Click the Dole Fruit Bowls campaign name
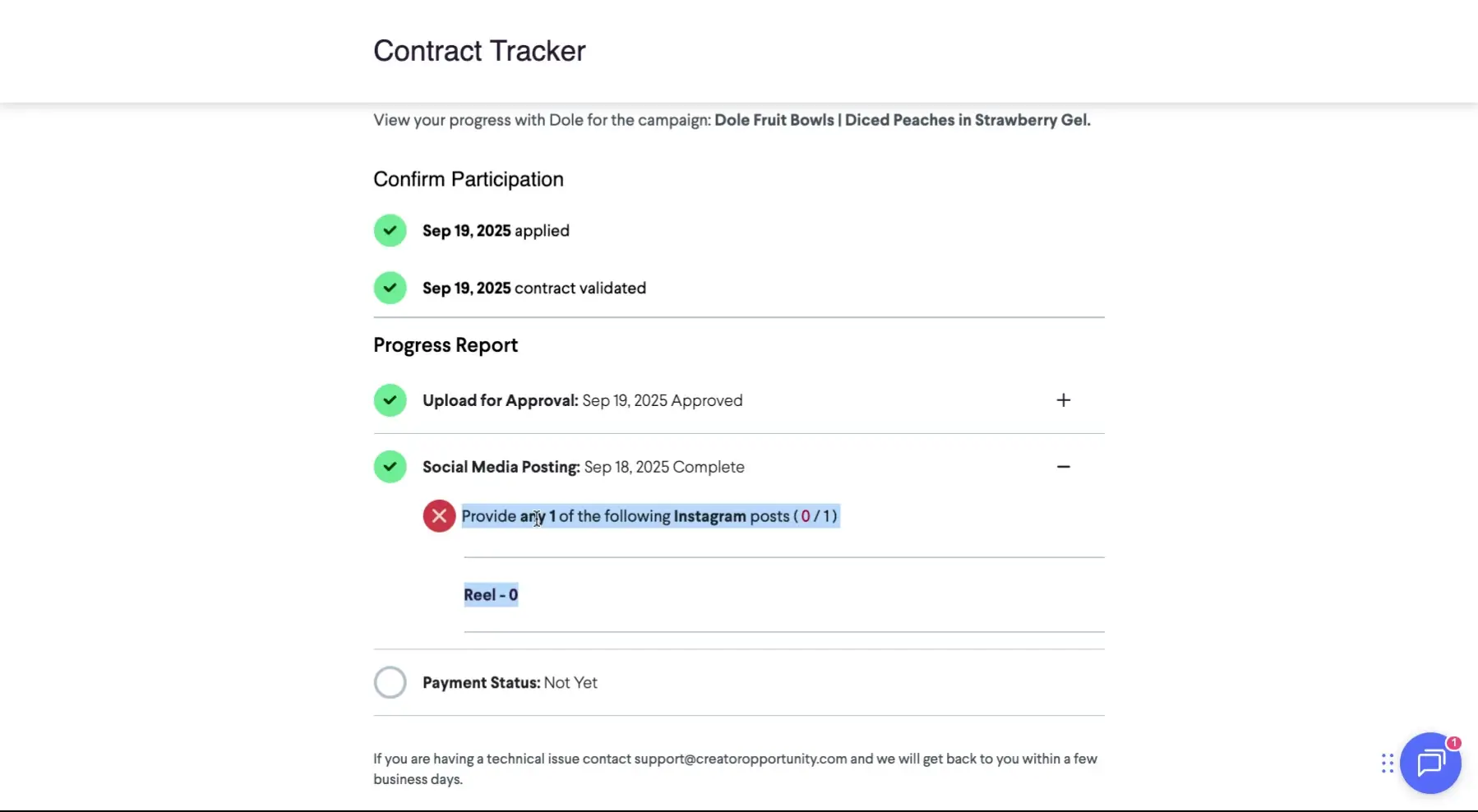1478x812 pixels. [x=901, y=119]
